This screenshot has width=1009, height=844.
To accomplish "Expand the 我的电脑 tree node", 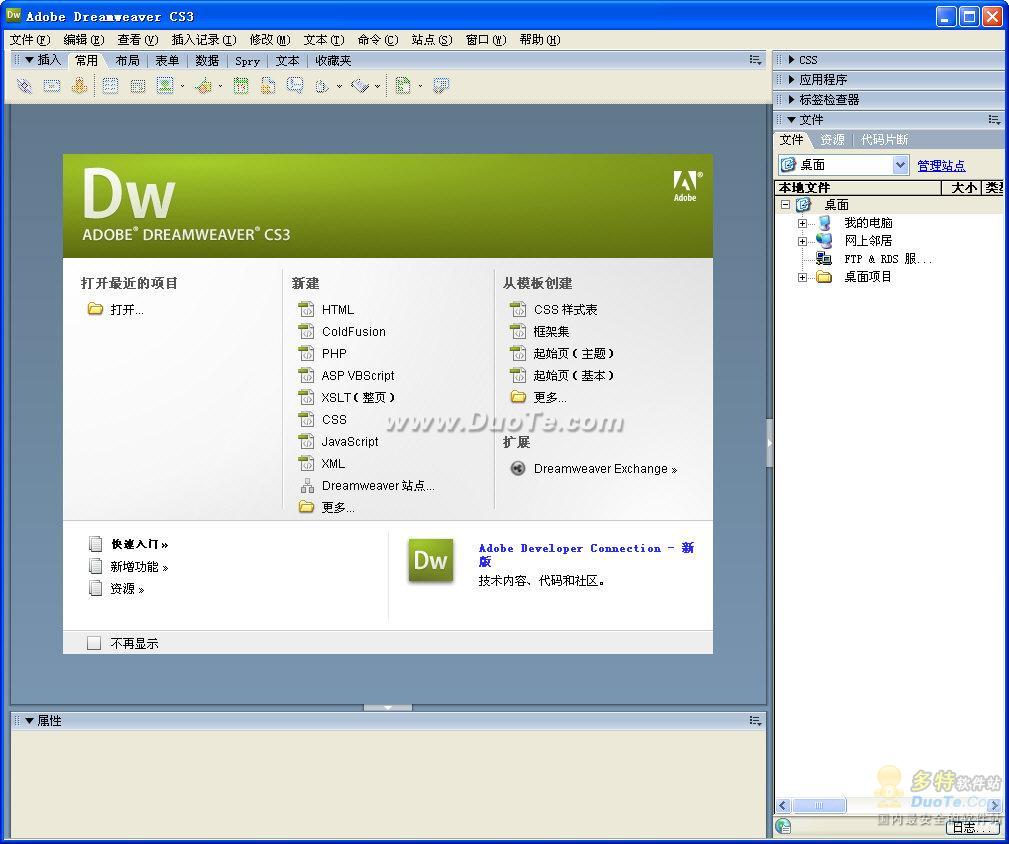I will [x=802, y=223].
